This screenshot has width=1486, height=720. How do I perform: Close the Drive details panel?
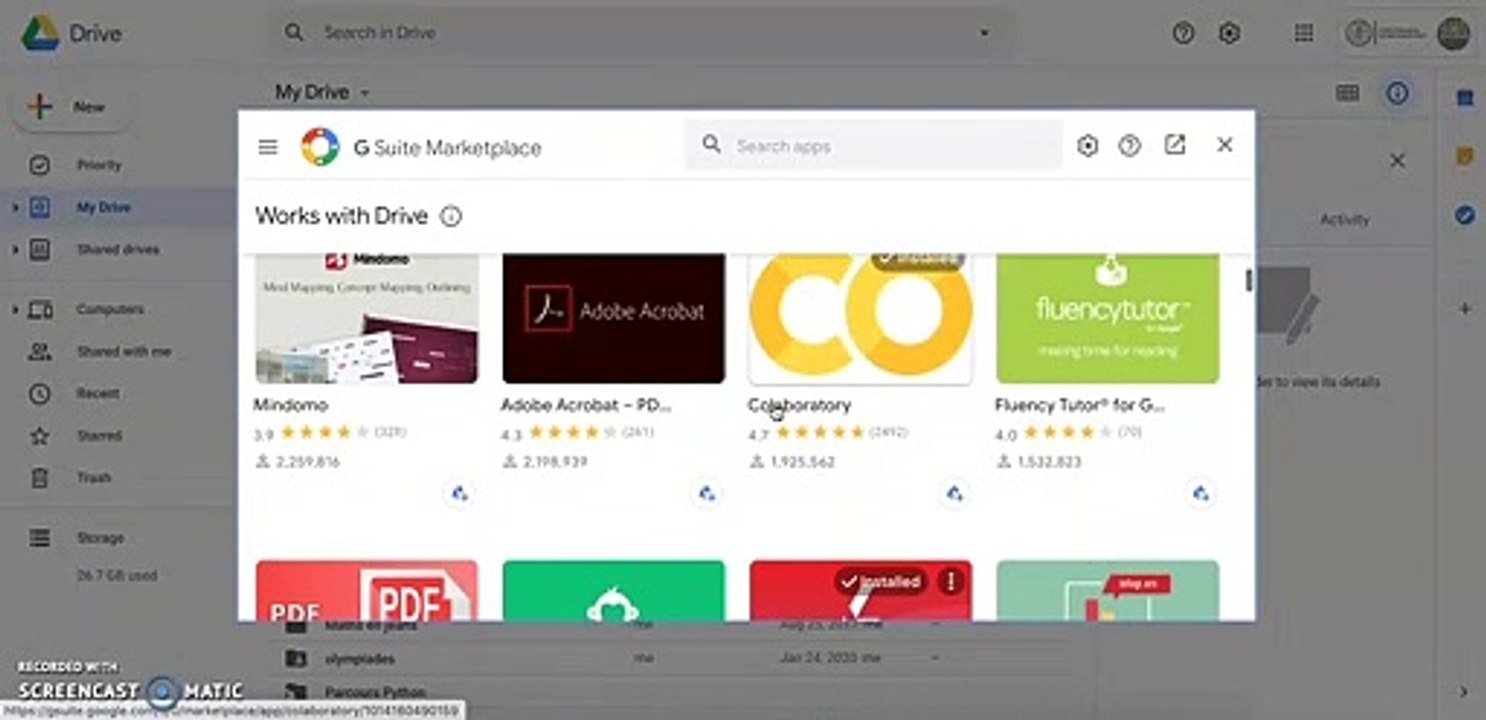(x=1397, y=161)
